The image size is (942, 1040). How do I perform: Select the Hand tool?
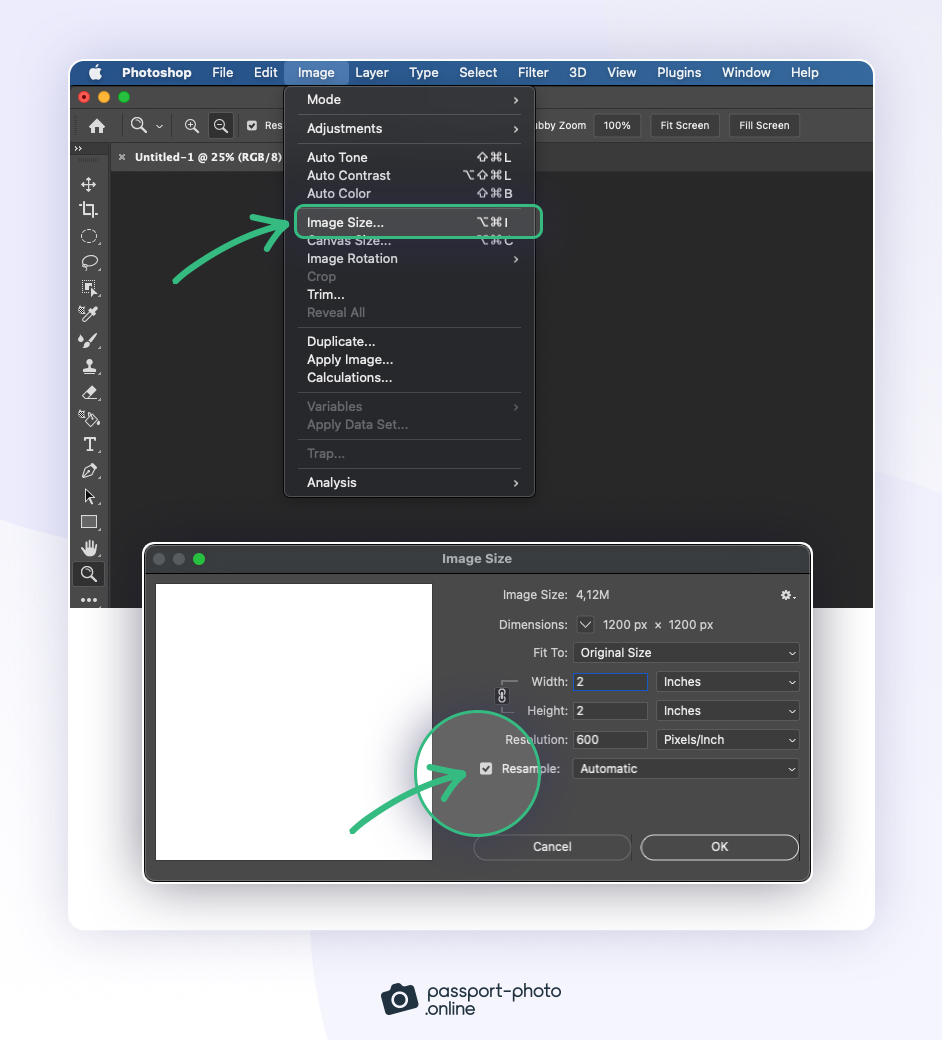coord(89,547)
